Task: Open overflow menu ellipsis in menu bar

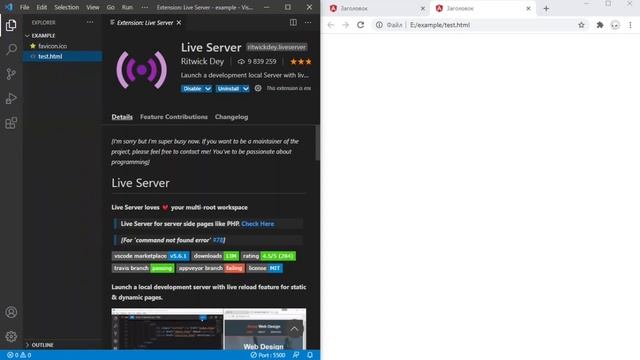Action: 144,7
